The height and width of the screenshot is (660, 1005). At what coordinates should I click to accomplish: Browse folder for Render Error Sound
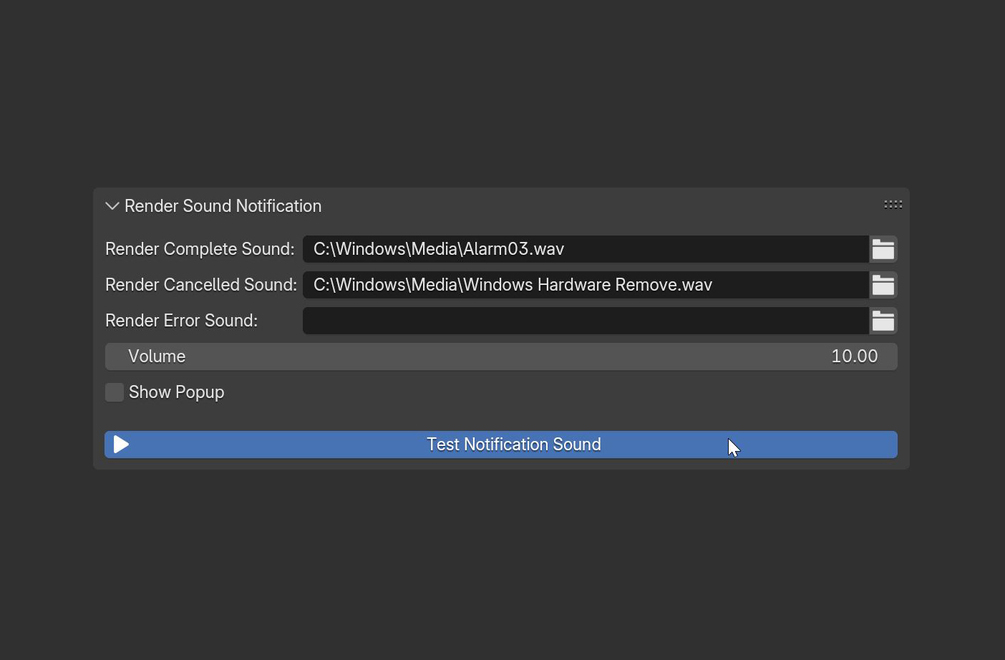point(883,321)
